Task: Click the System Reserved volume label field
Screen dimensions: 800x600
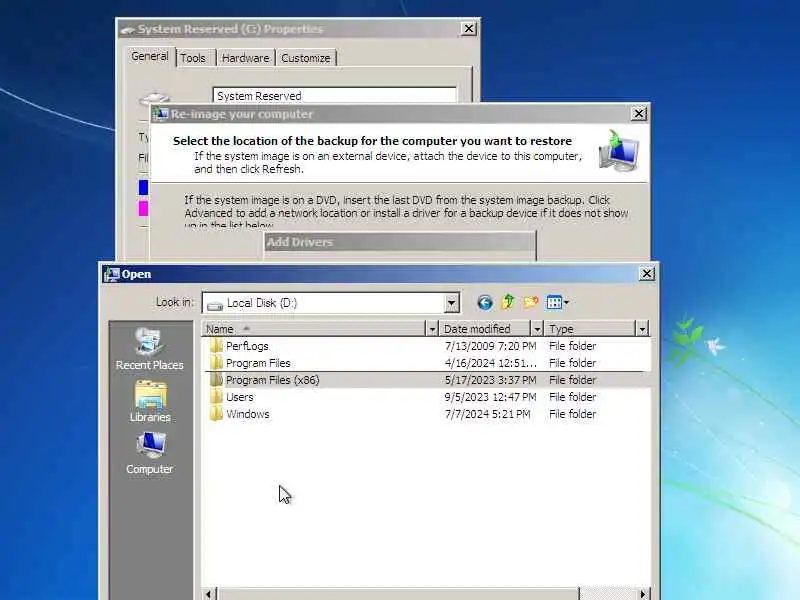Action: (x=334, y=95)
